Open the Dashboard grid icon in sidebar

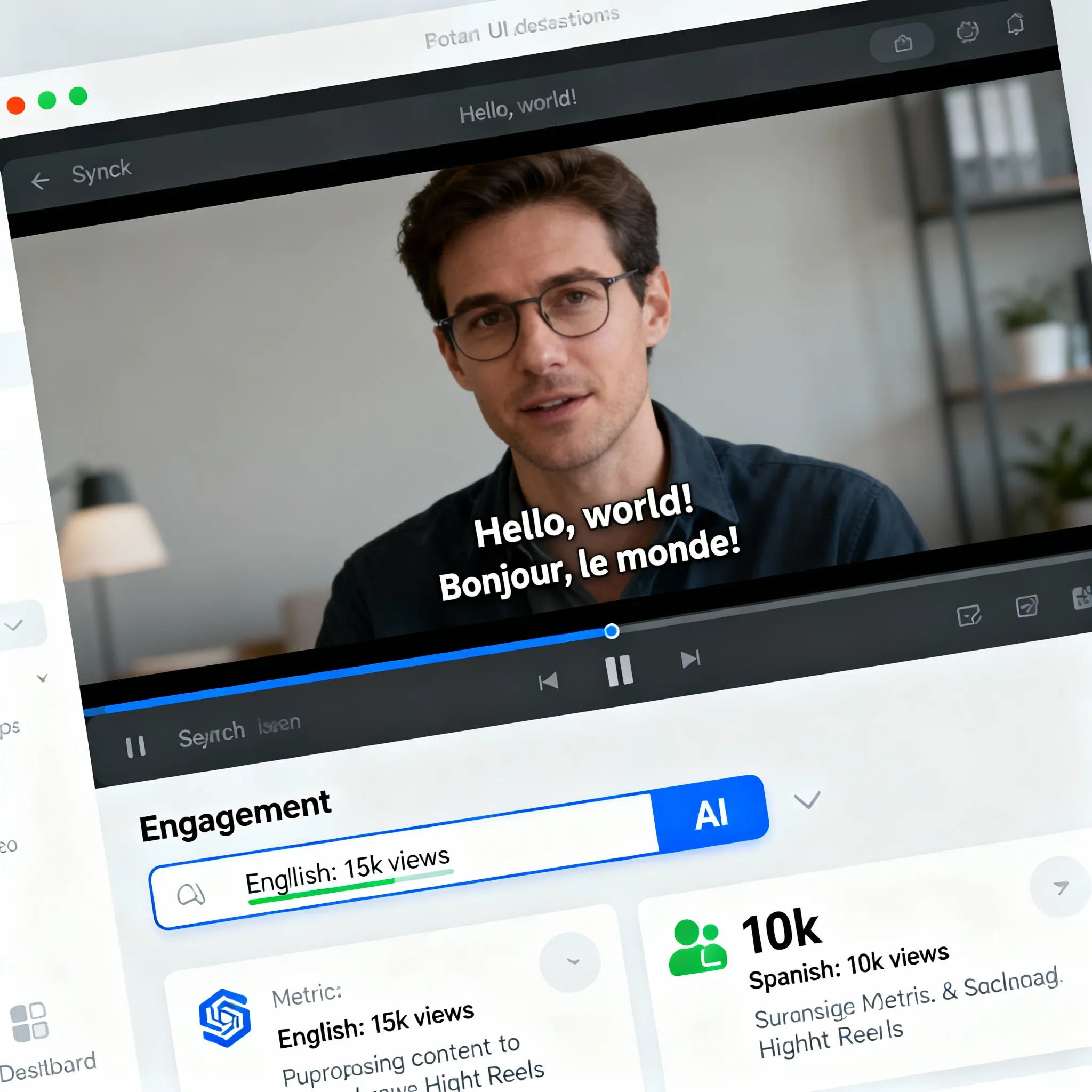click(x=29, y=1022)
